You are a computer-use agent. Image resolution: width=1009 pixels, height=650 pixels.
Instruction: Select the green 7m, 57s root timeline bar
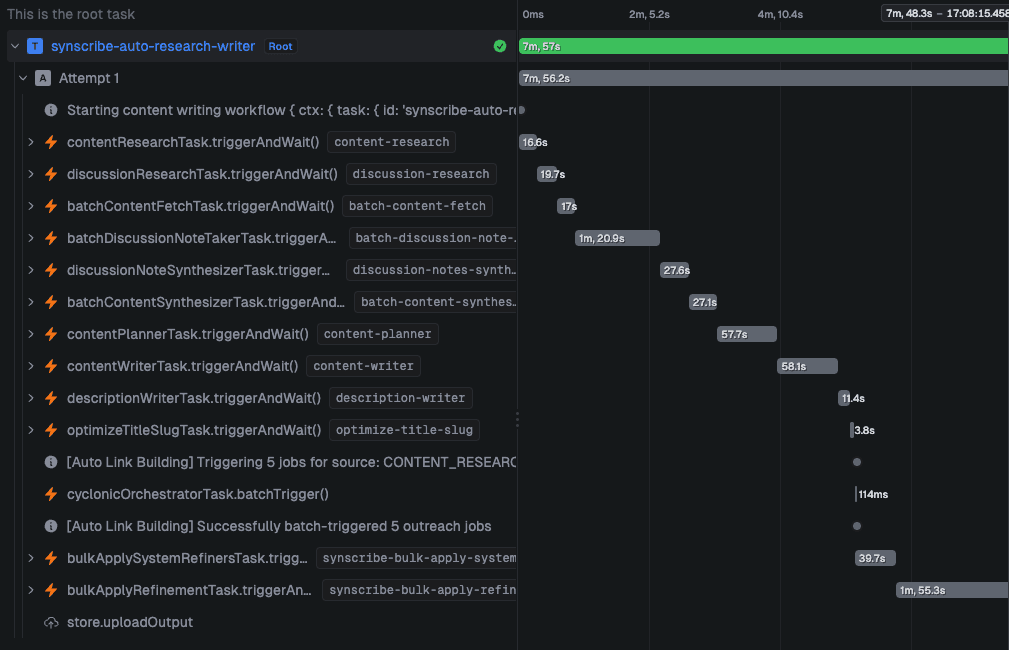point(764,46)
